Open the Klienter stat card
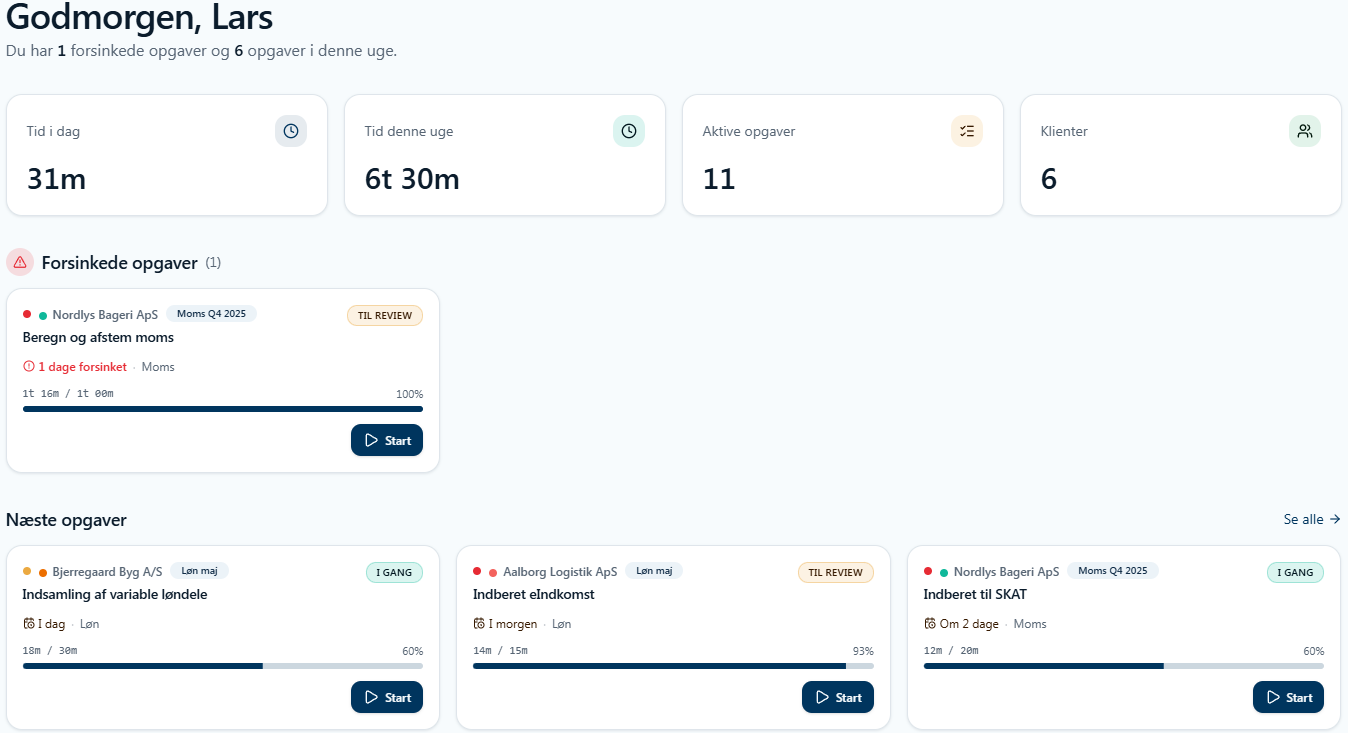1348x733 pixels. (1181, 155)
